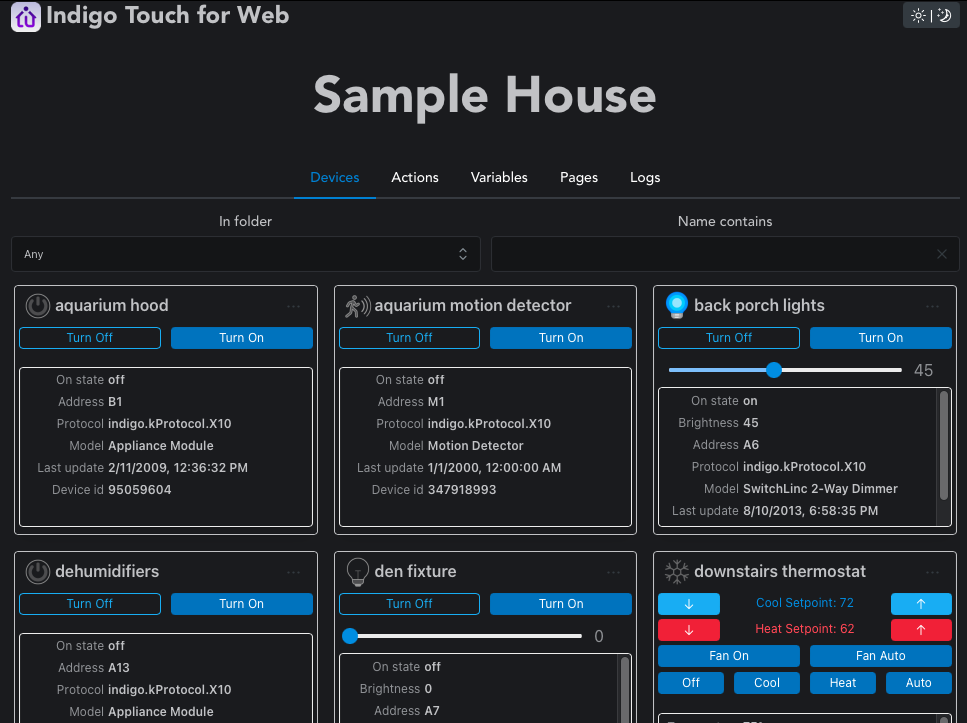Click SwitchLinc 2-Way Dimmer model text
Screen dimensions: 967x723
click(820, 489)
